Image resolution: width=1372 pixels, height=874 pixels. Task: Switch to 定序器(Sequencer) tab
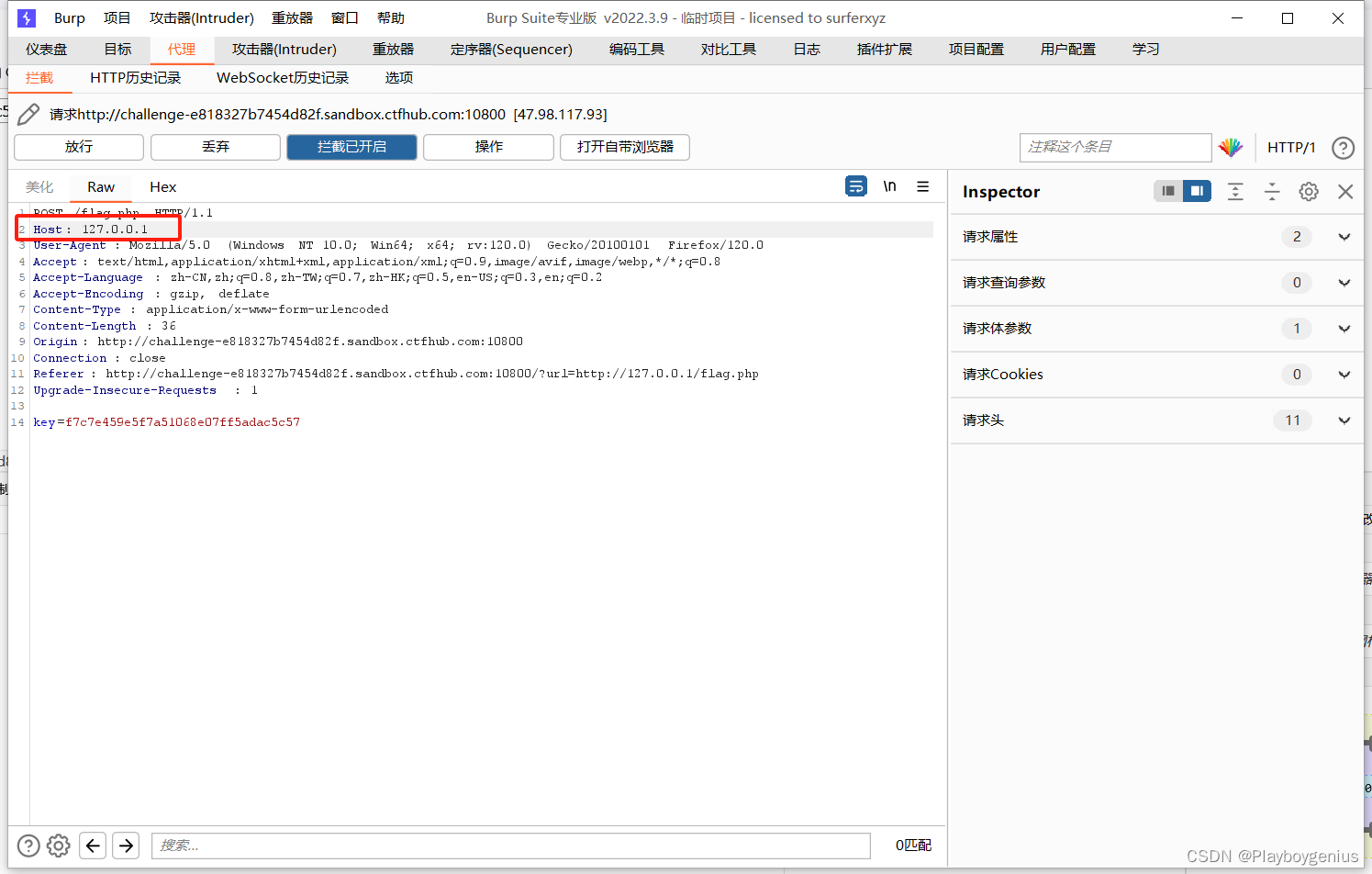(x=511, y=50)
